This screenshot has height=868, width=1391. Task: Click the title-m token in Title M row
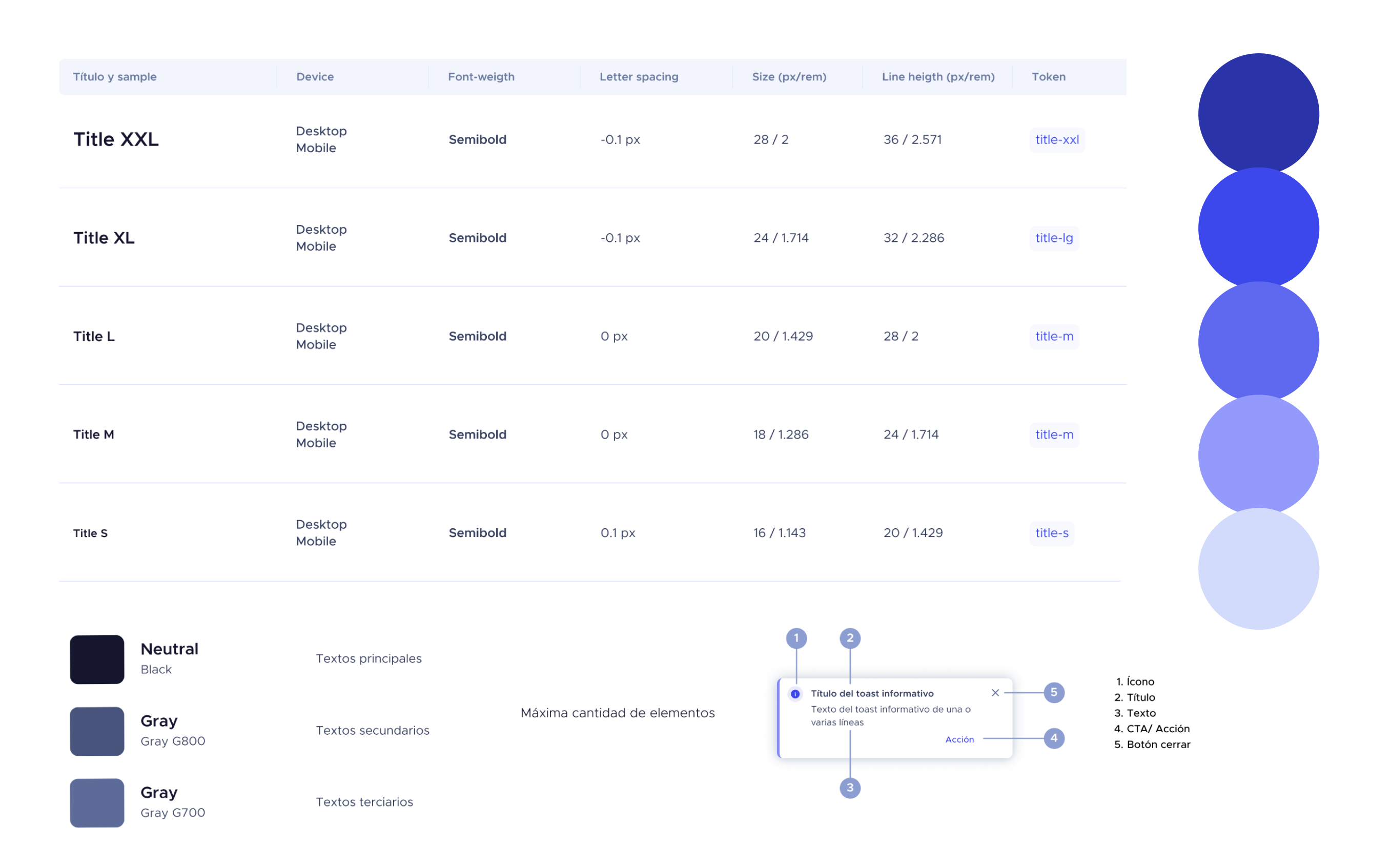click(x=1054, y=435)
